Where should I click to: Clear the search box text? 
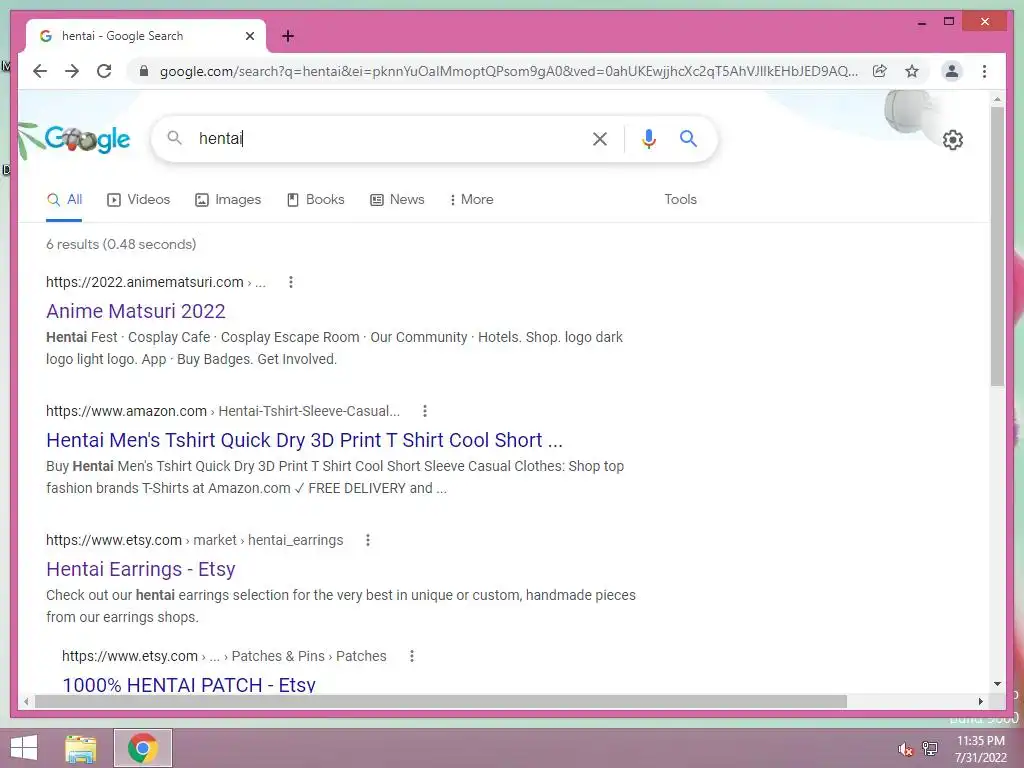click(600, 138)
